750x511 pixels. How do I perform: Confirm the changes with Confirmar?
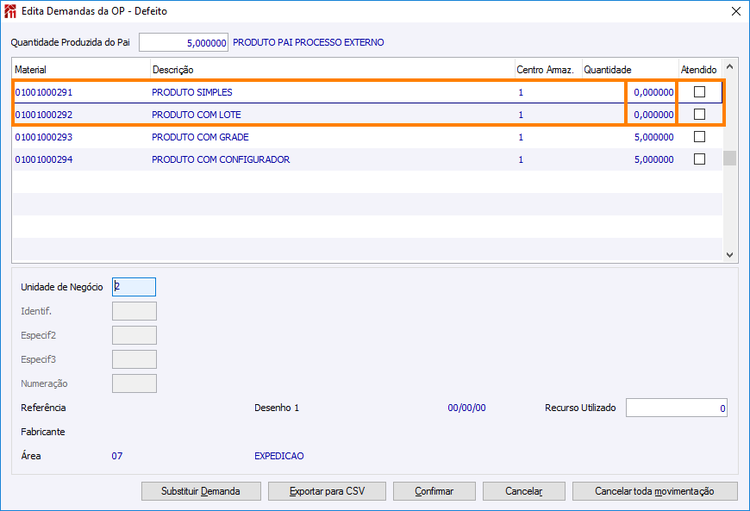click(x=434, y=491)
